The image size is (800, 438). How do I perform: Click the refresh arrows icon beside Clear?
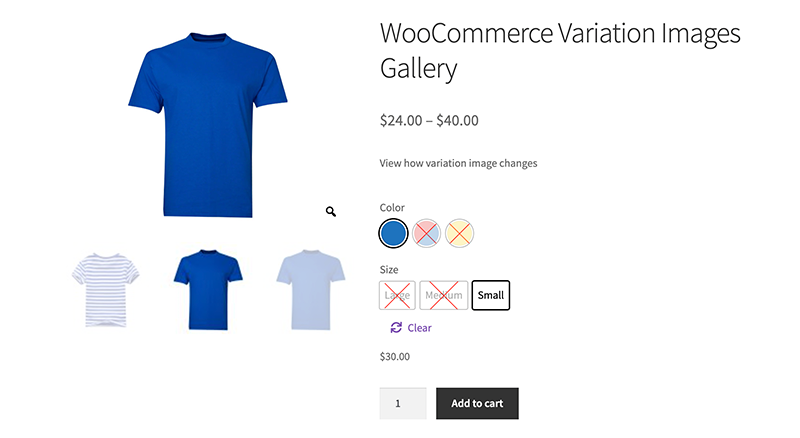[x=396, y=327]
